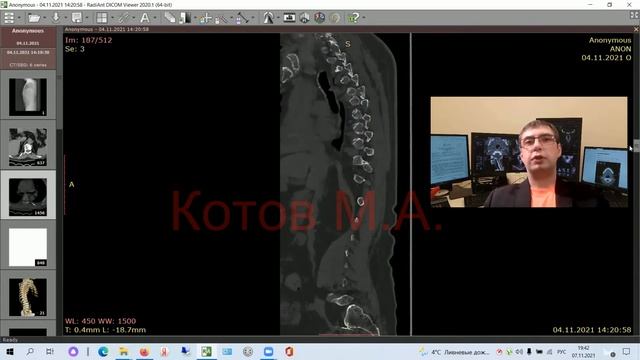Open the Office app from taskbar
The image size is (640, 360).
pyautogui.click(x=289, y=351)
